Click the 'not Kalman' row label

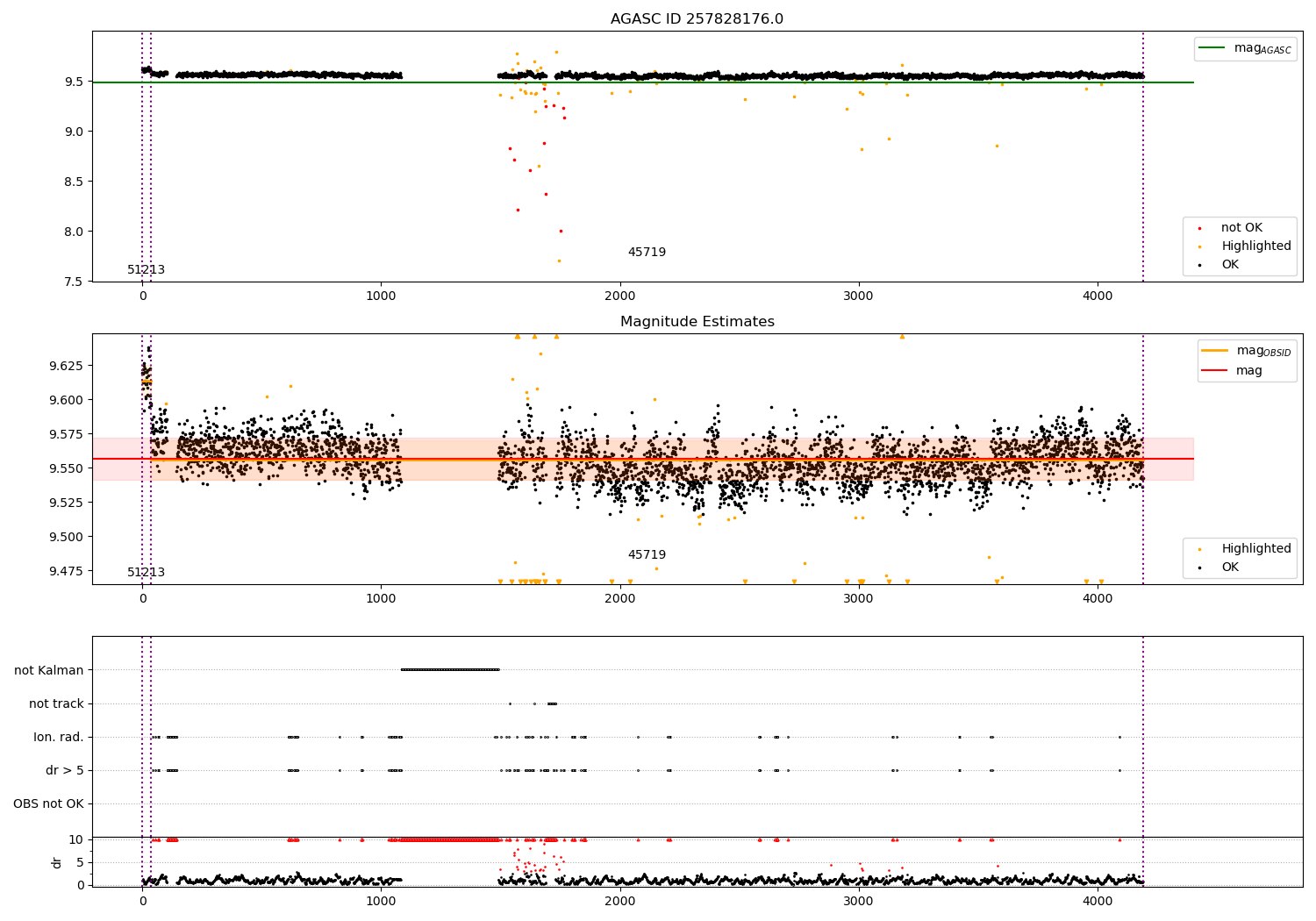click(x=49, y=670)
